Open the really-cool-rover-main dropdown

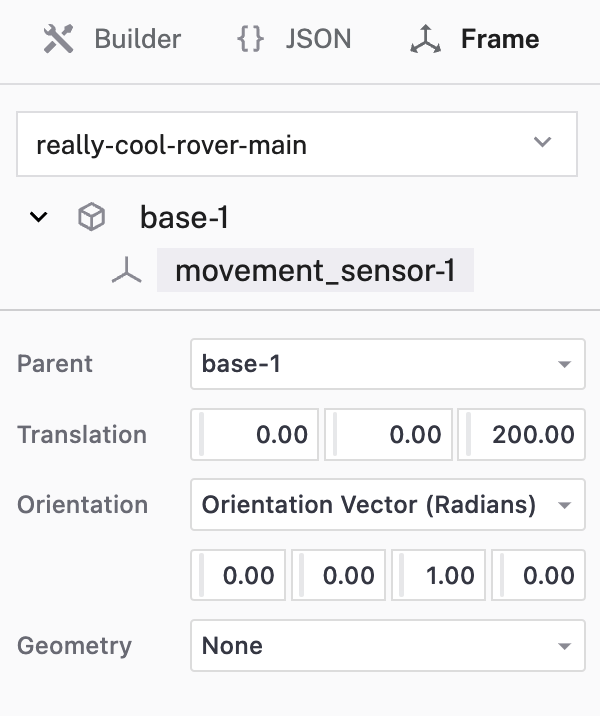point(297,144)
